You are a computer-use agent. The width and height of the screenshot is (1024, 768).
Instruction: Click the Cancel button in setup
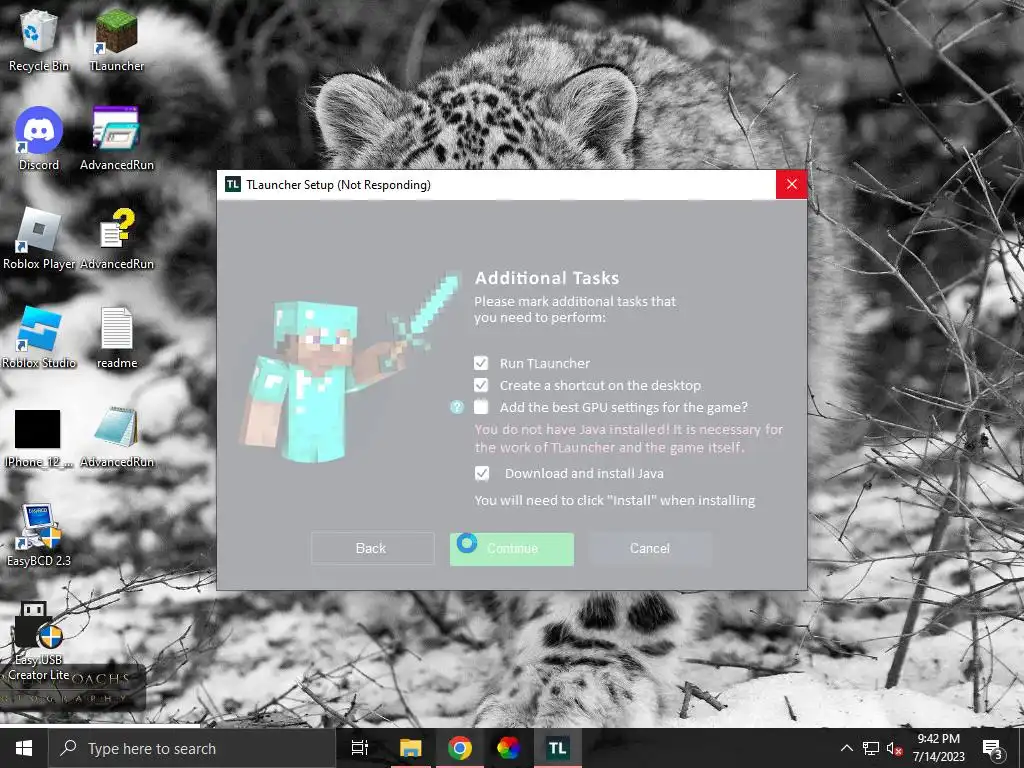[650, 549]
